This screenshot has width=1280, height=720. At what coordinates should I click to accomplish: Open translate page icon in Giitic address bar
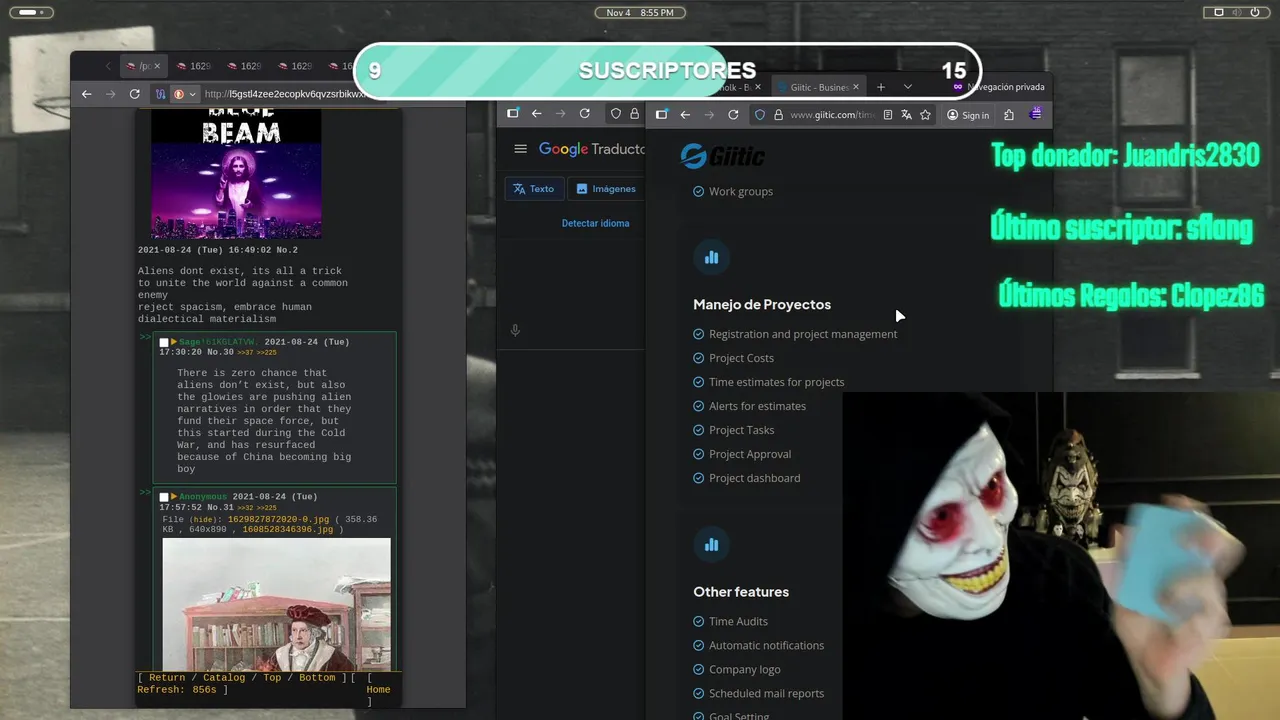click(906, 115)
